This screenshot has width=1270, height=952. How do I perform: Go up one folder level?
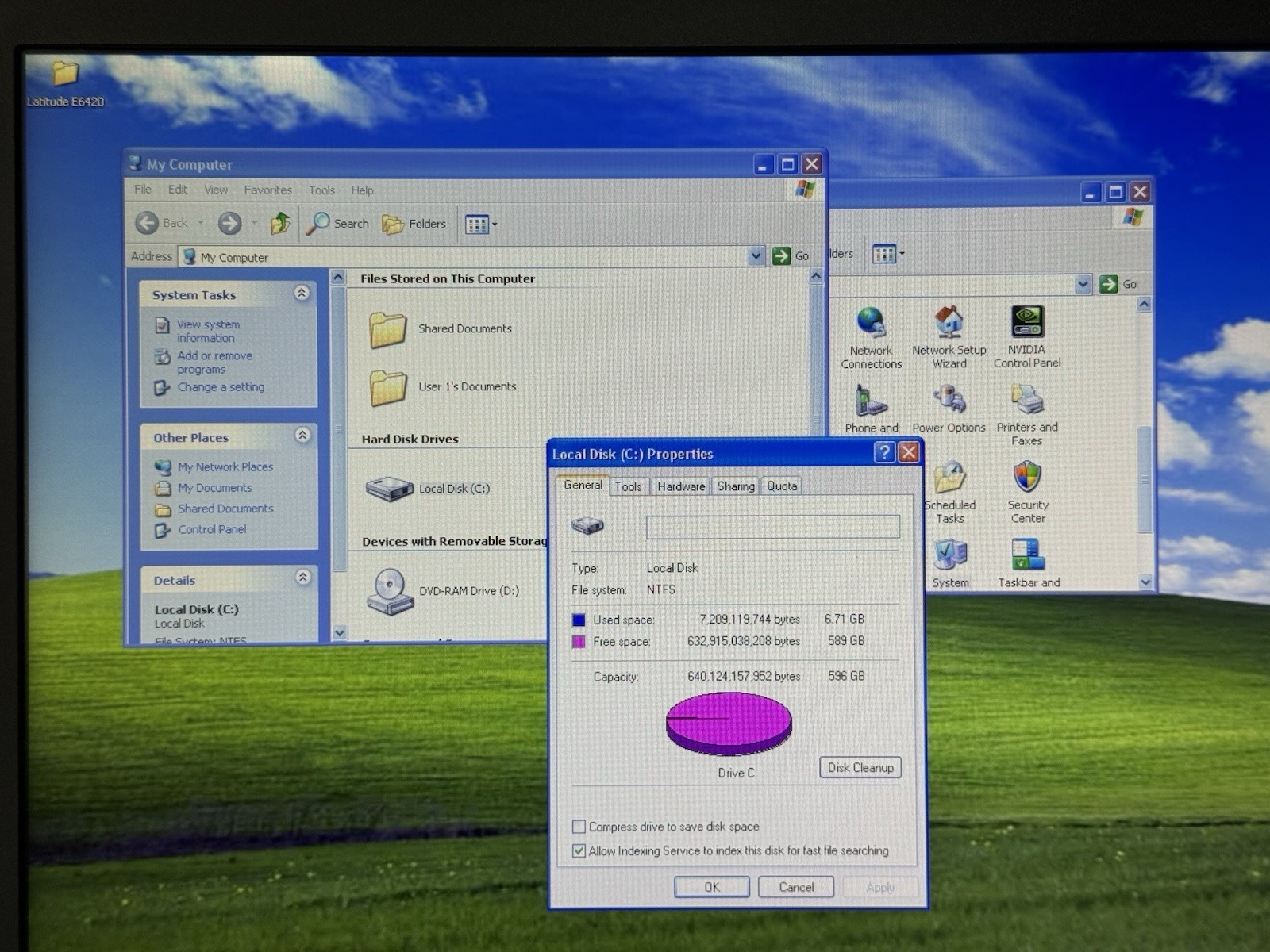[280, 224]
